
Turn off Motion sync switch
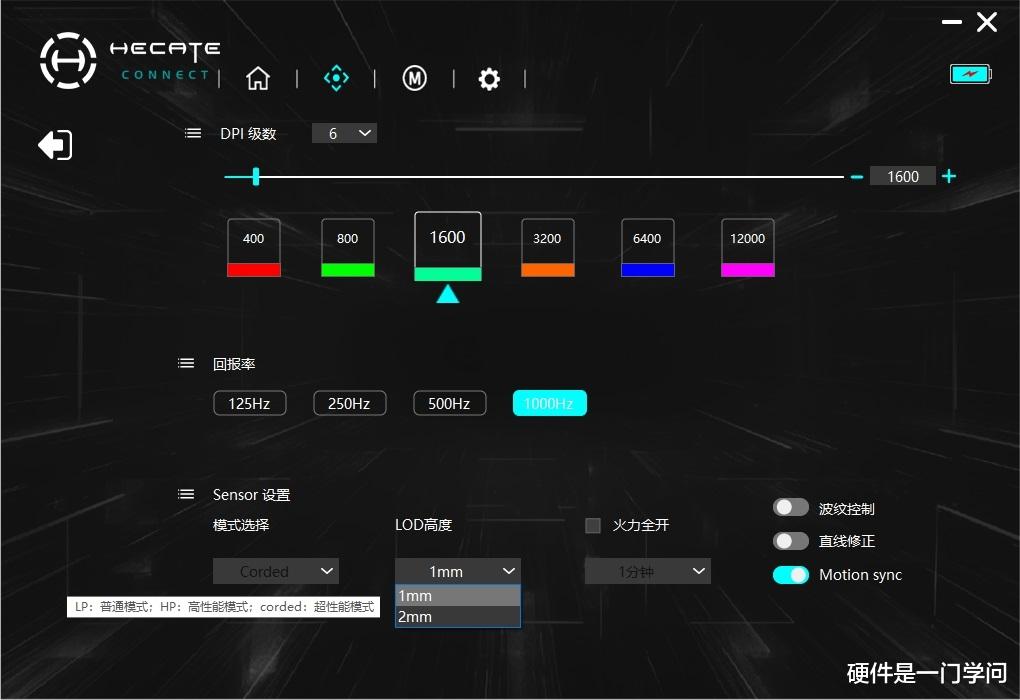pos(790,574)
